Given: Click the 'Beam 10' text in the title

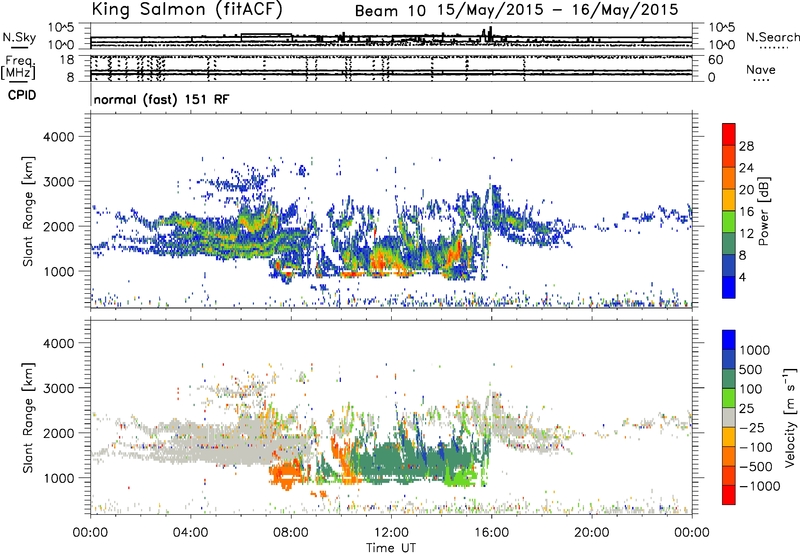Looking at the screenshot, I should click(x=390, y=11).
